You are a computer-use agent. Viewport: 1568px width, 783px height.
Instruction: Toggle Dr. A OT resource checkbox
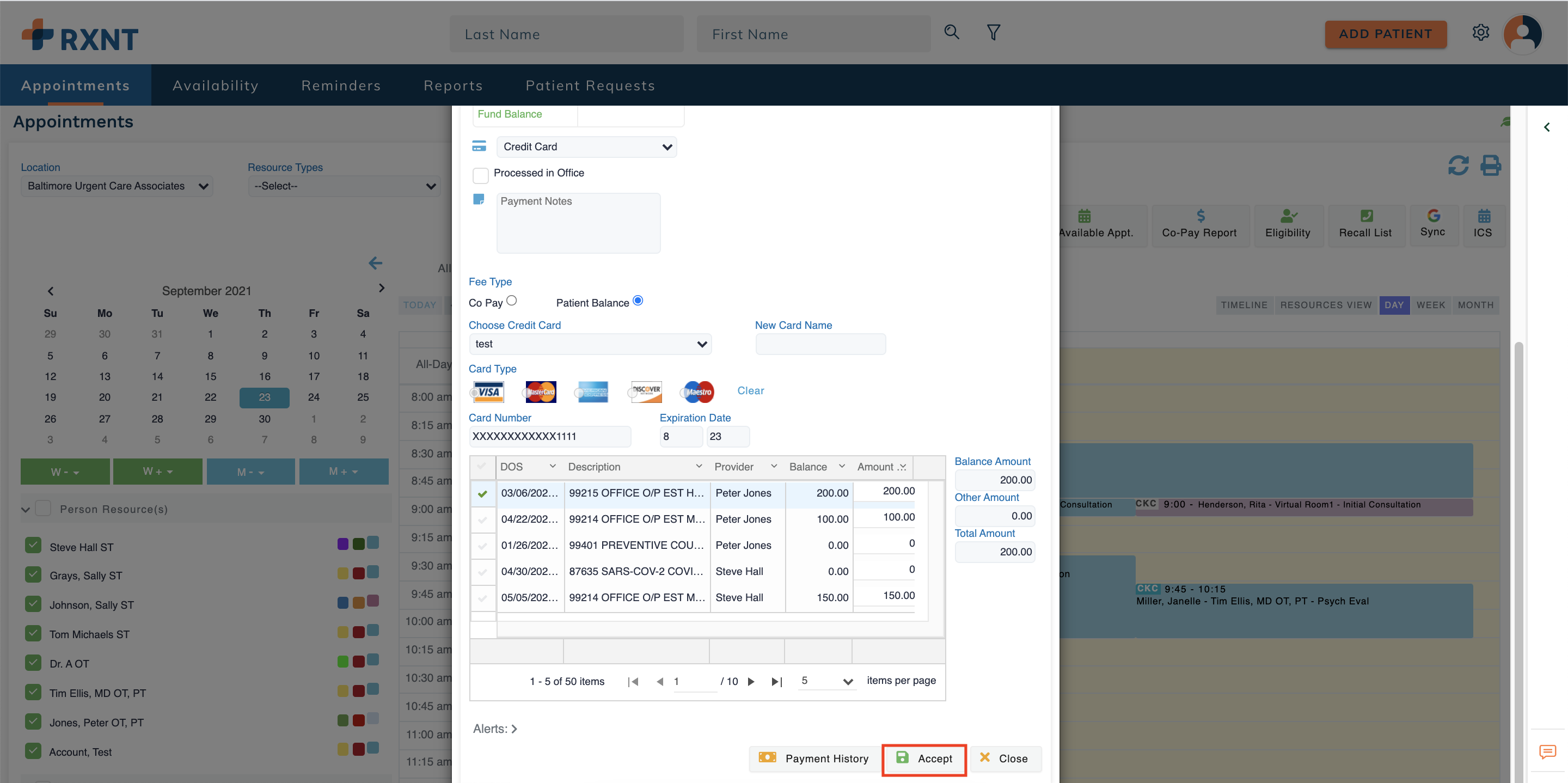tap(33, 663)
